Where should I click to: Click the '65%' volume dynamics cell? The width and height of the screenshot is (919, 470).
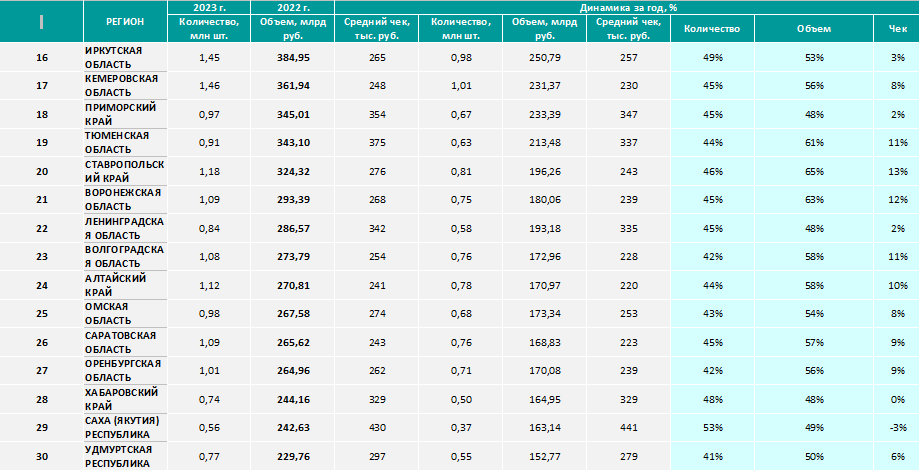tap(814, 172)
